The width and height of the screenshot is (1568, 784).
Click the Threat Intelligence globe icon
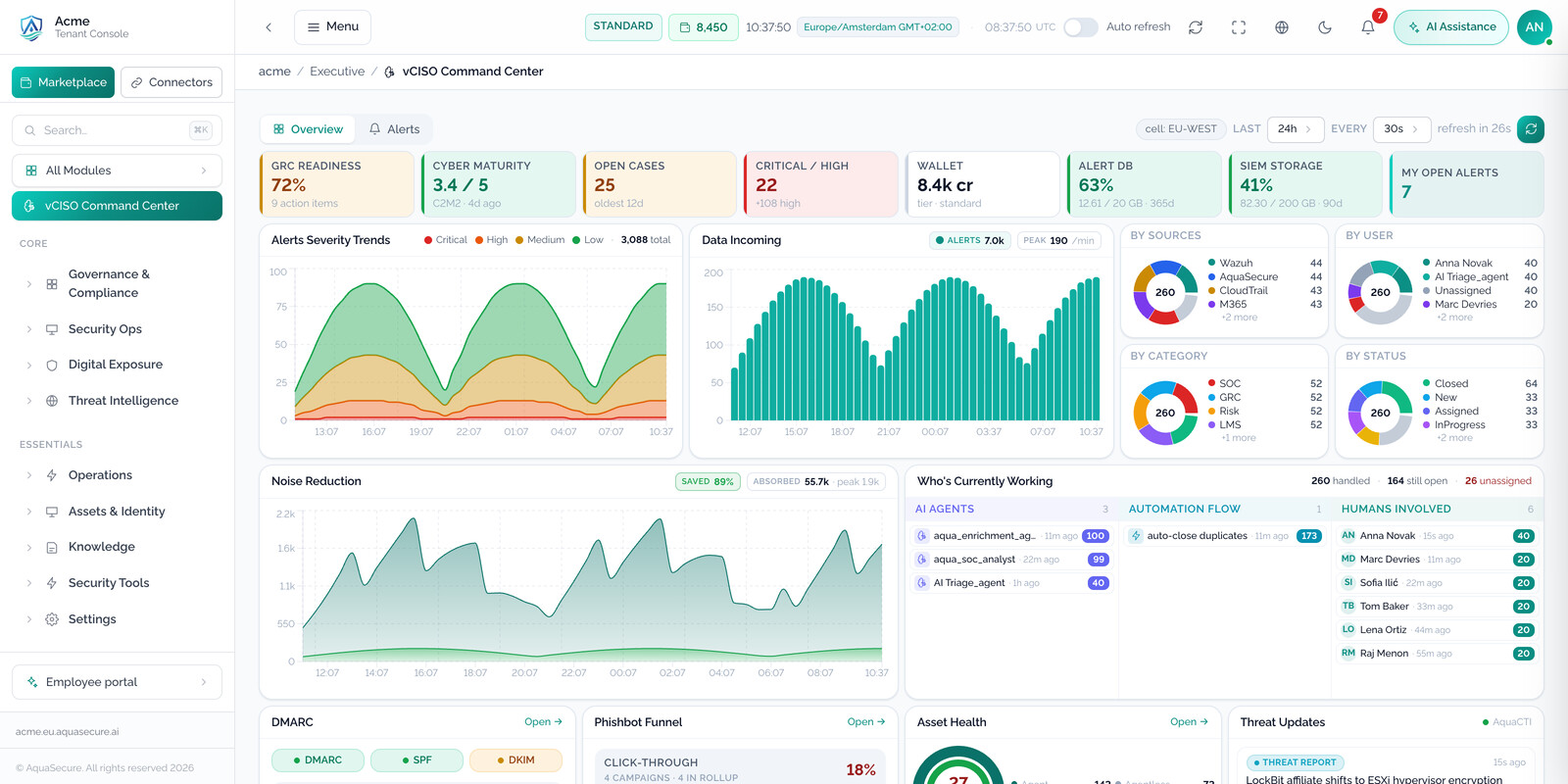[52, 401]
